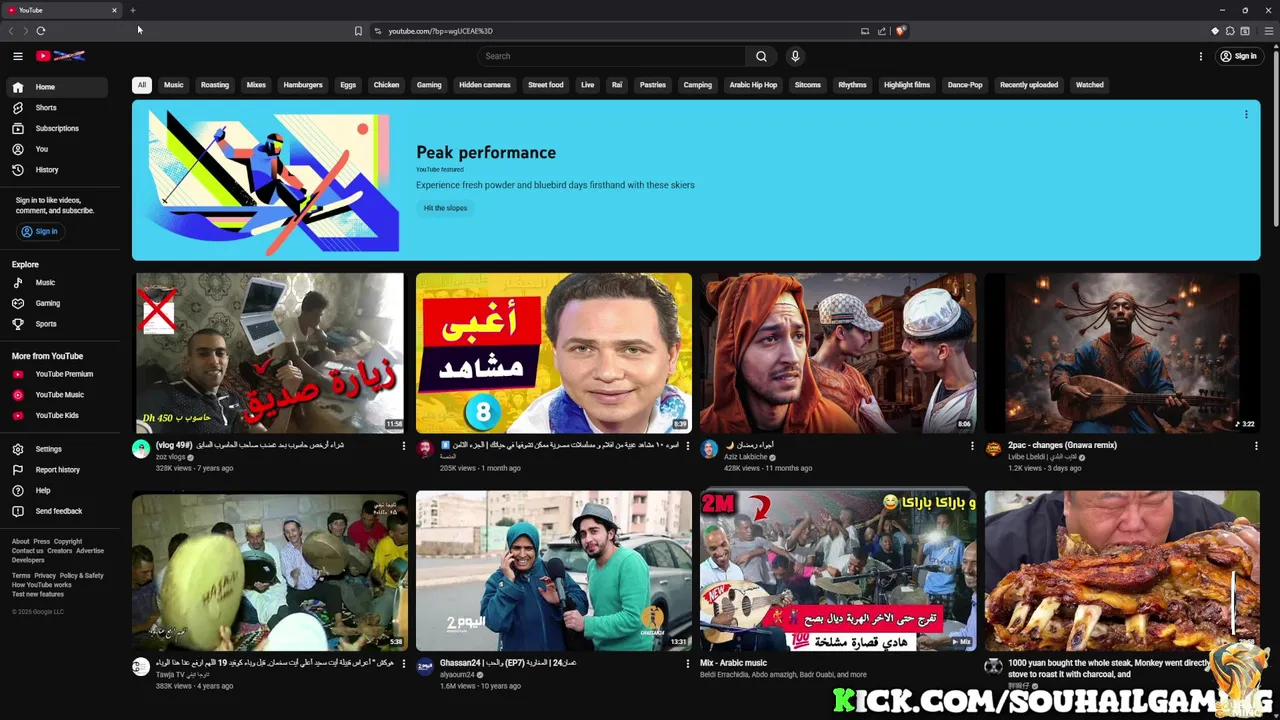Open zoz vlogs channel name

point(170,457)
